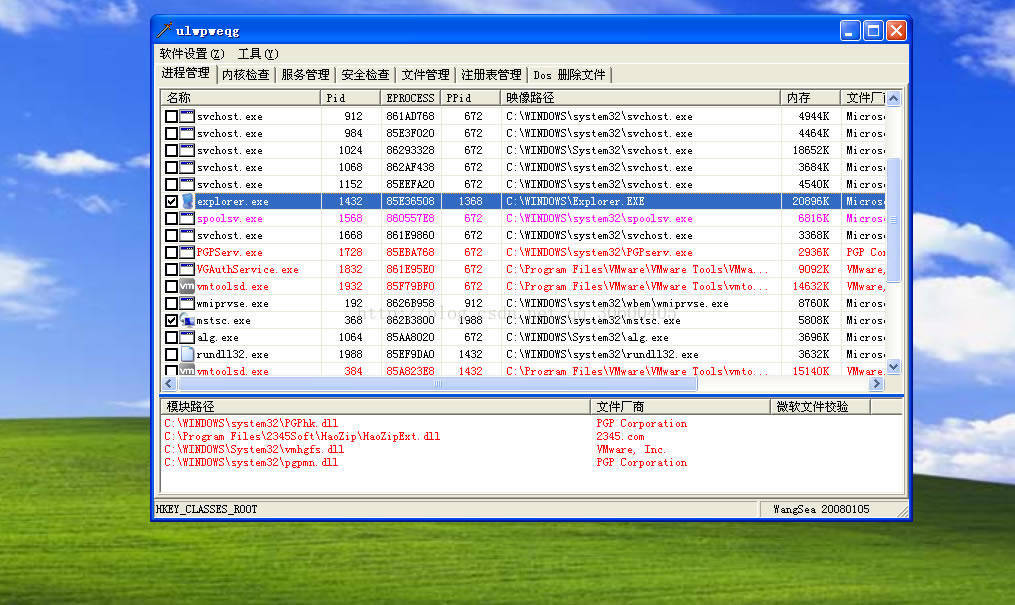Click the svchost.exe icon with Pid 912

pos(187,116)
